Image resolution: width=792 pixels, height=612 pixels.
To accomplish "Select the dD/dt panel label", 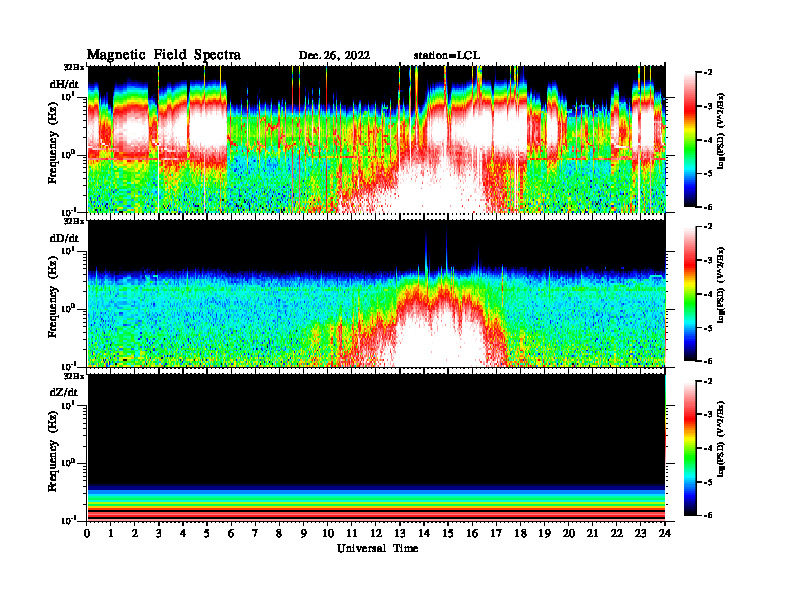I will (64, 238).
